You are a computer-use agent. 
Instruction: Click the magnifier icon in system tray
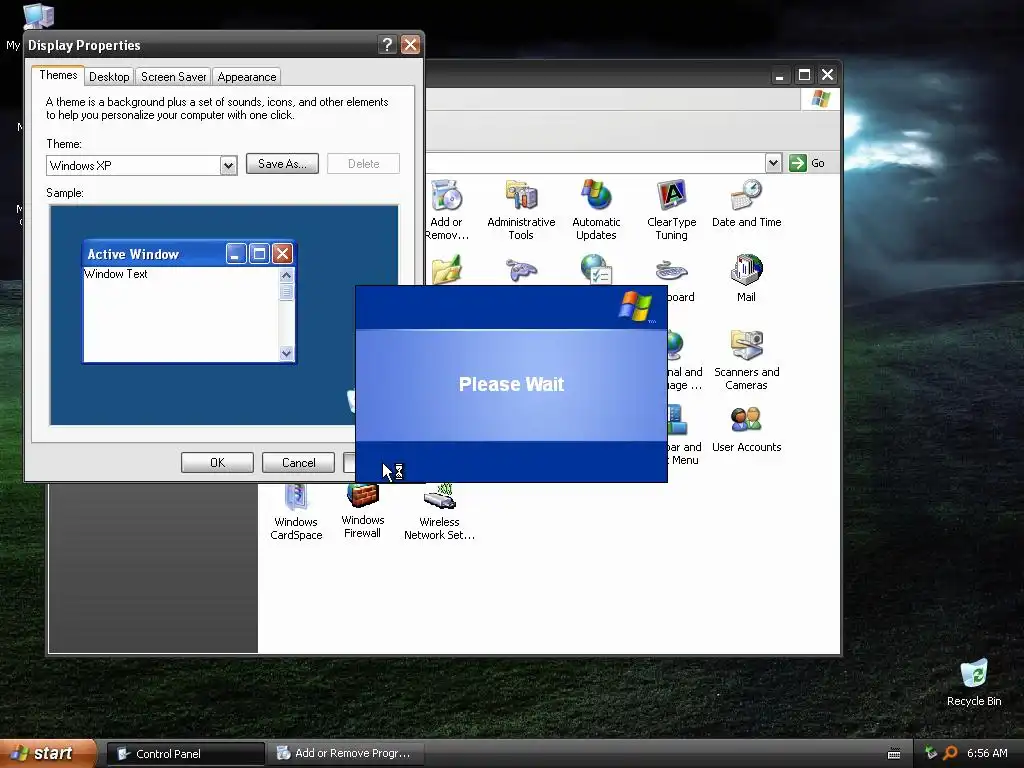point(950,753)
